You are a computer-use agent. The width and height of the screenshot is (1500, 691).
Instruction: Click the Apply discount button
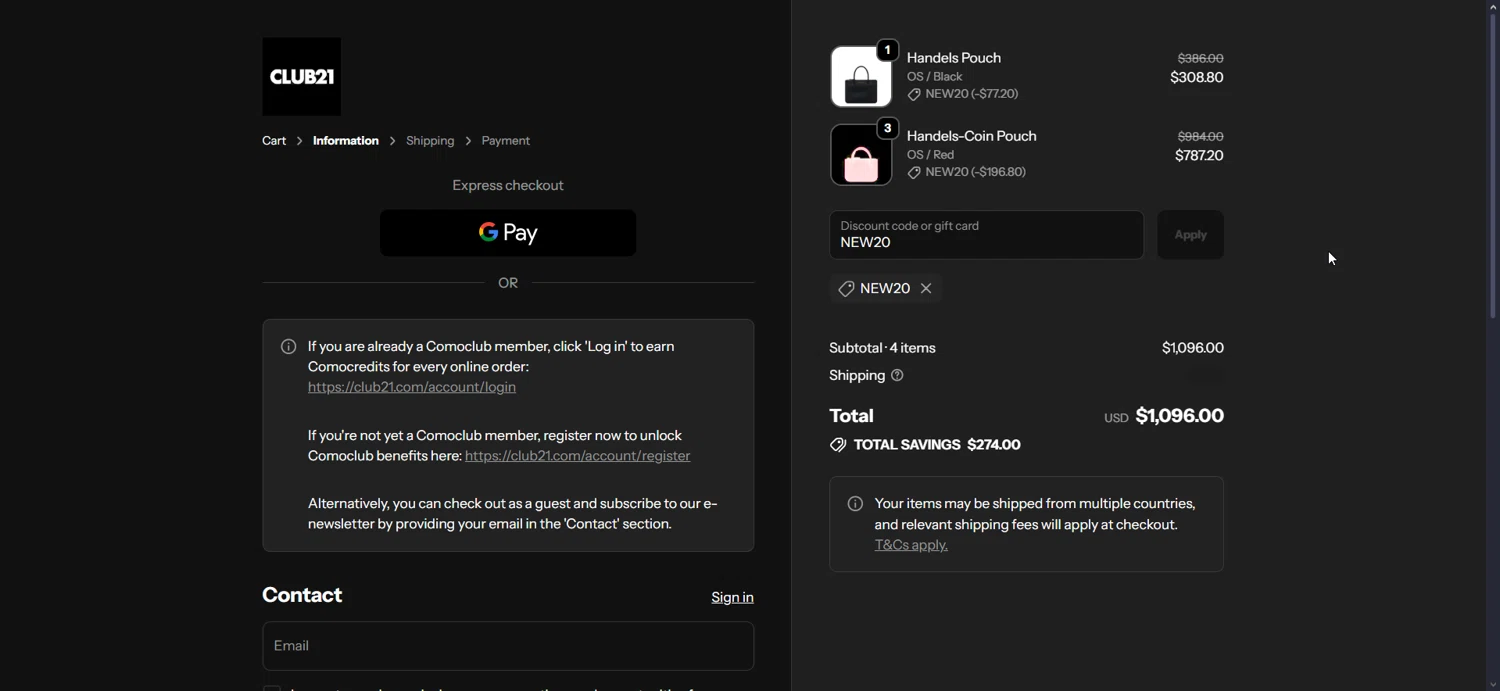[1190, 235]
